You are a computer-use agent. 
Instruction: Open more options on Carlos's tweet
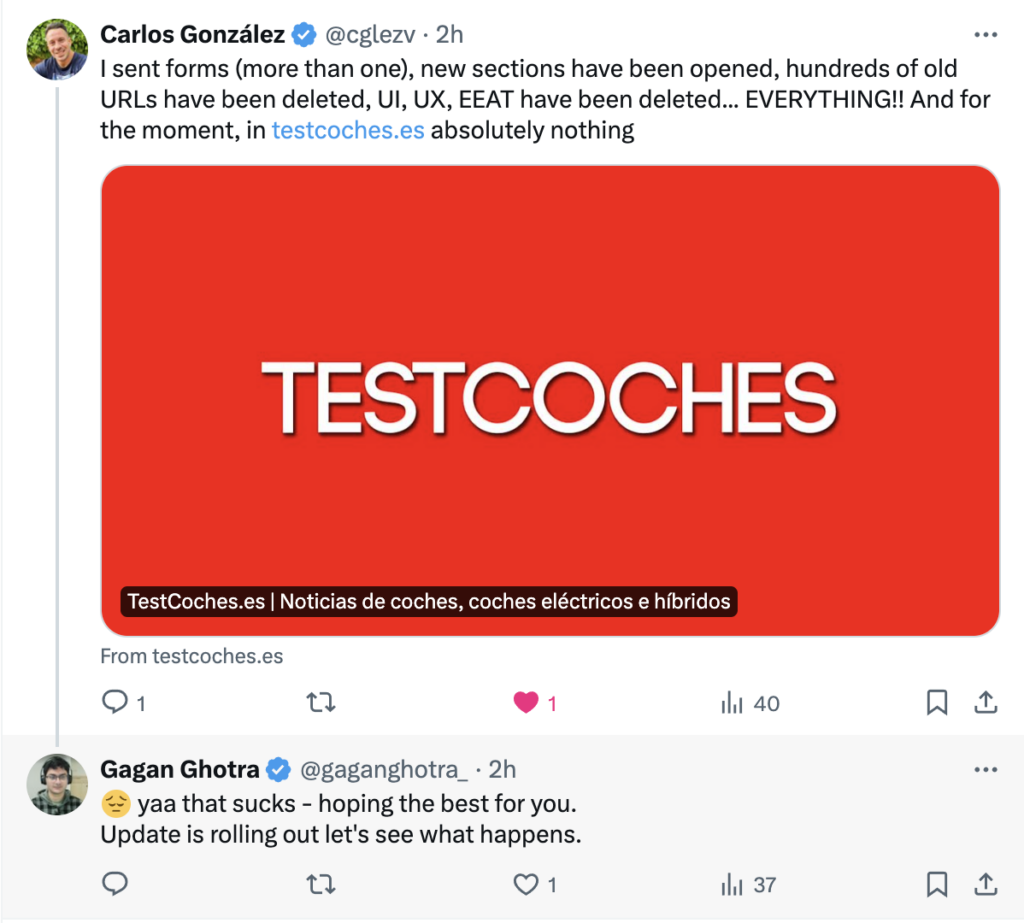coord(986,35)
